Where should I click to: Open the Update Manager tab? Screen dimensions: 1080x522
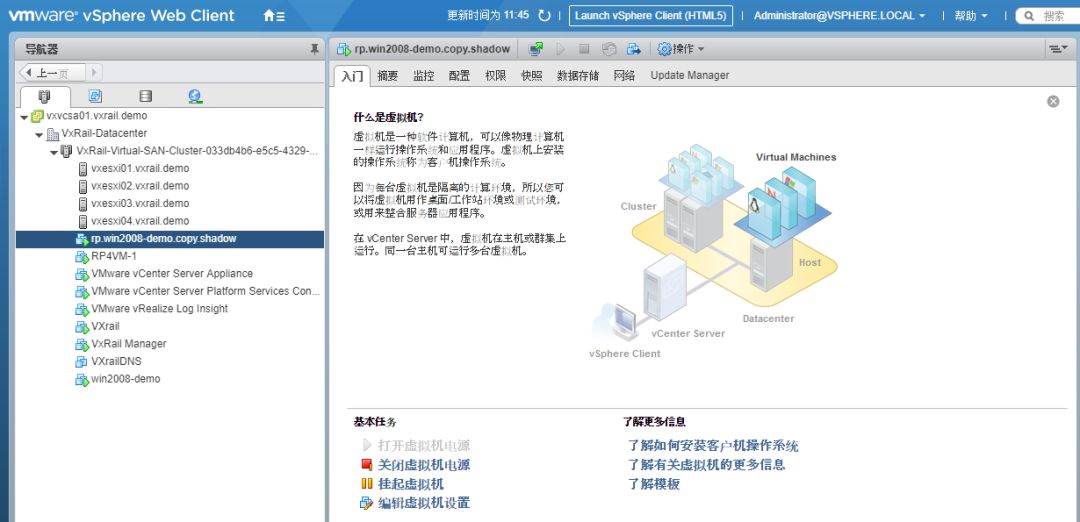tap(689, 76)
